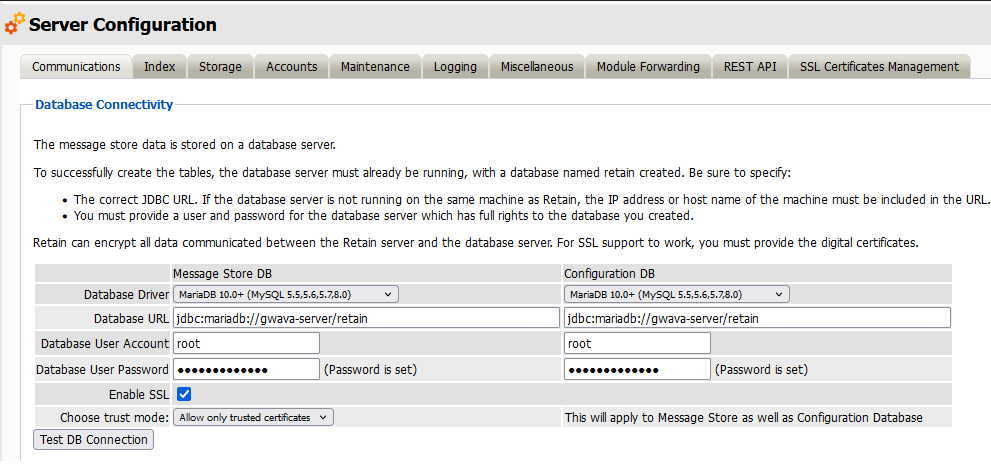Click the Message Store Database URL field
This screenshot has width=991, height=469.
(x=365, y=318)
